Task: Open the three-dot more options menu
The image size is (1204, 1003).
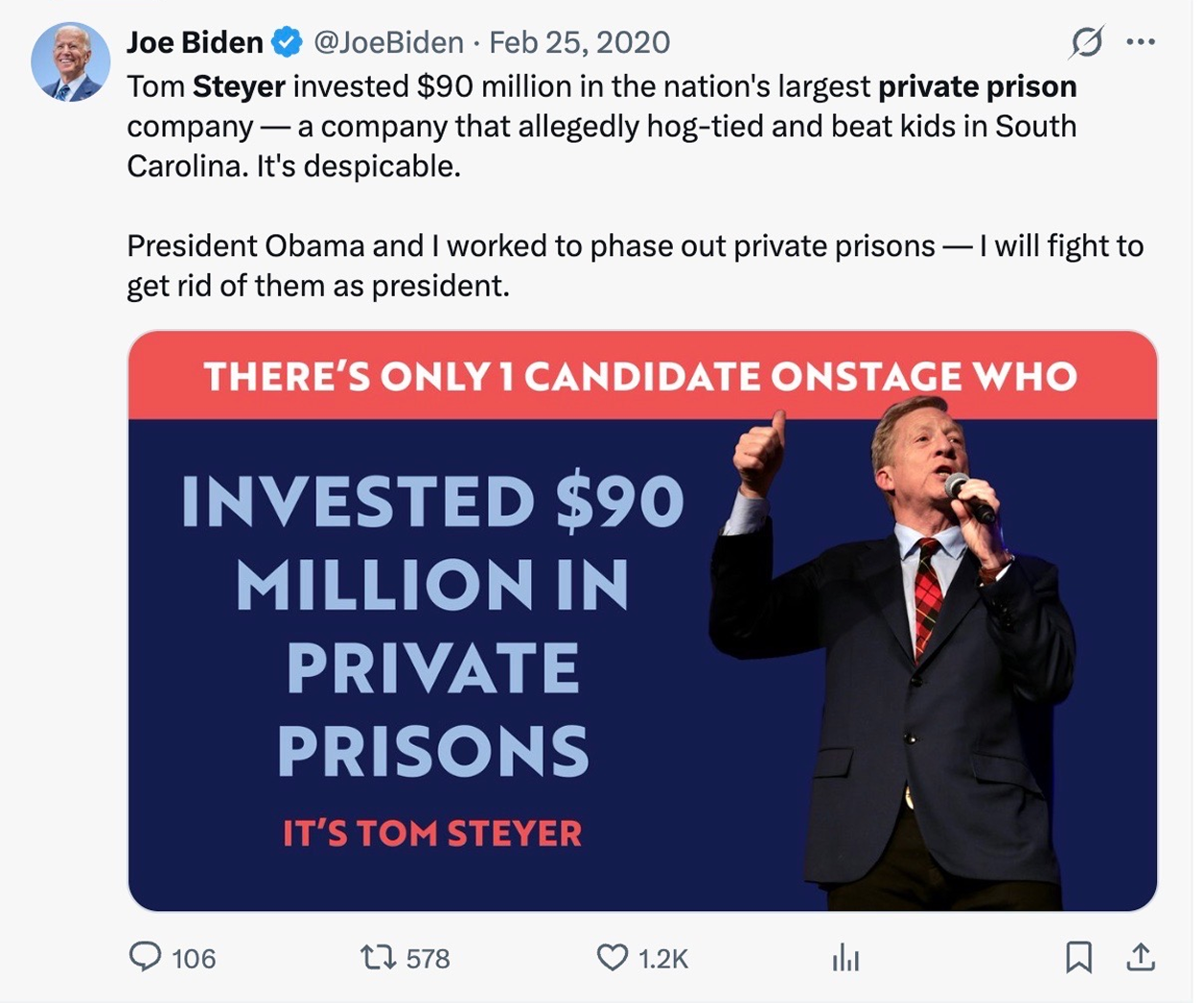Action: (x=1141, y=42)
